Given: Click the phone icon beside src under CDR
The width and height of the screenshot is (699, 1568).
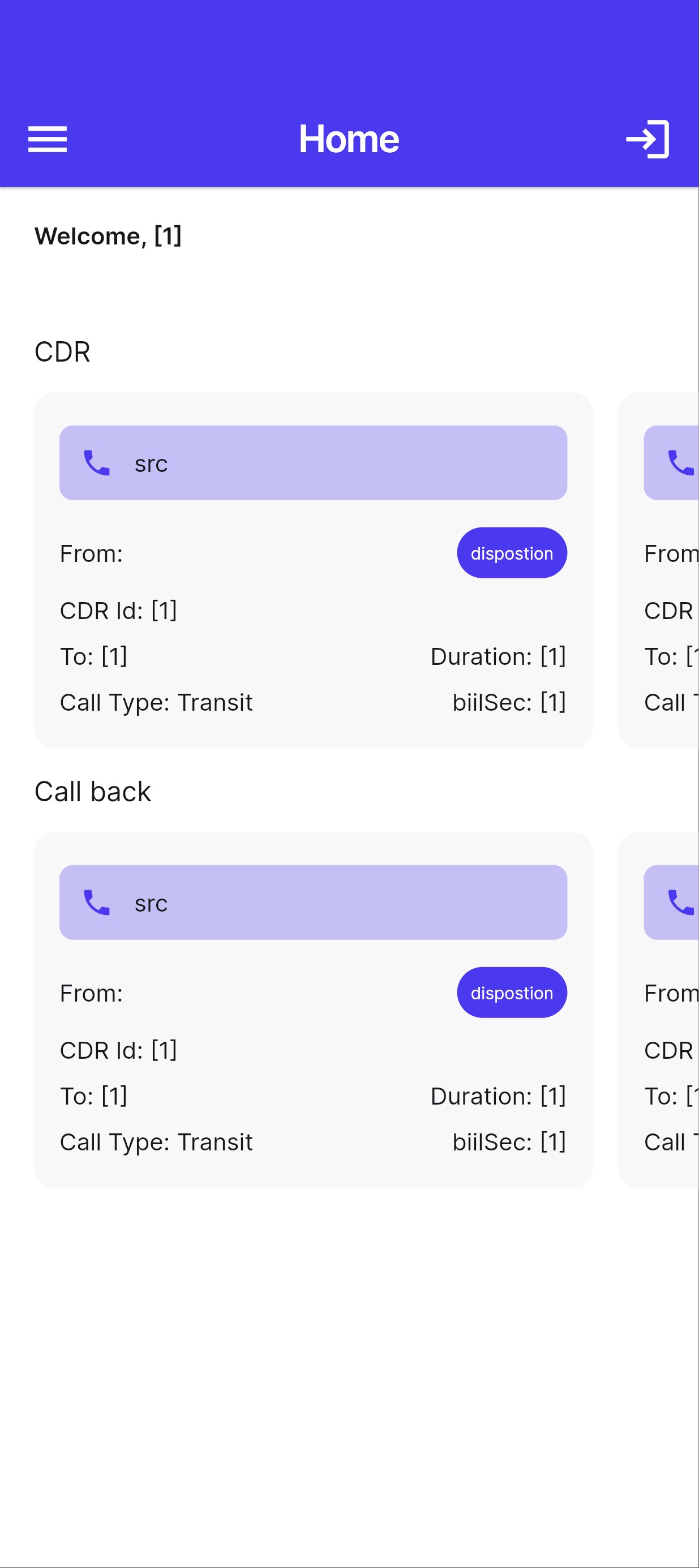Looking at the screenshot, I should point(96,463).
